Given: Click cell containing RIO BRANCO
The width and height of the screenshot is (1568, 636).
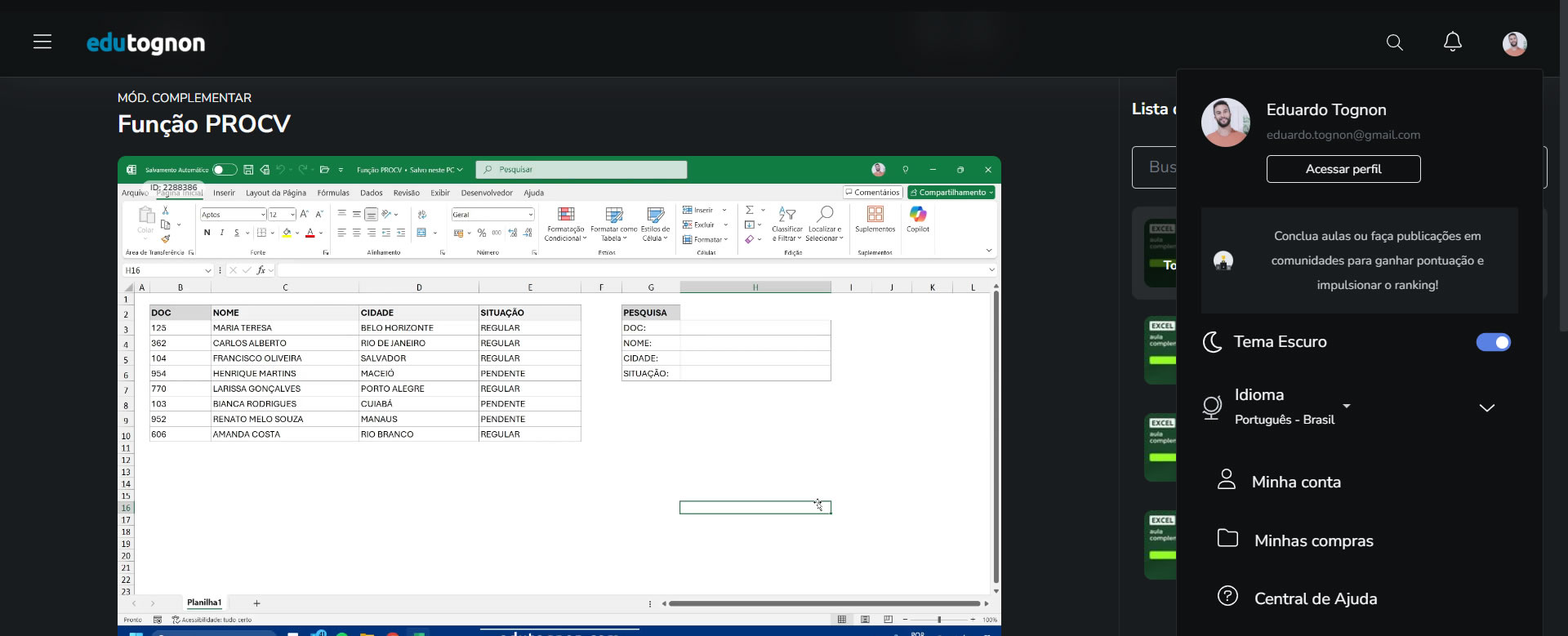Looking at the screenshot, I should (x=418, y=434).
